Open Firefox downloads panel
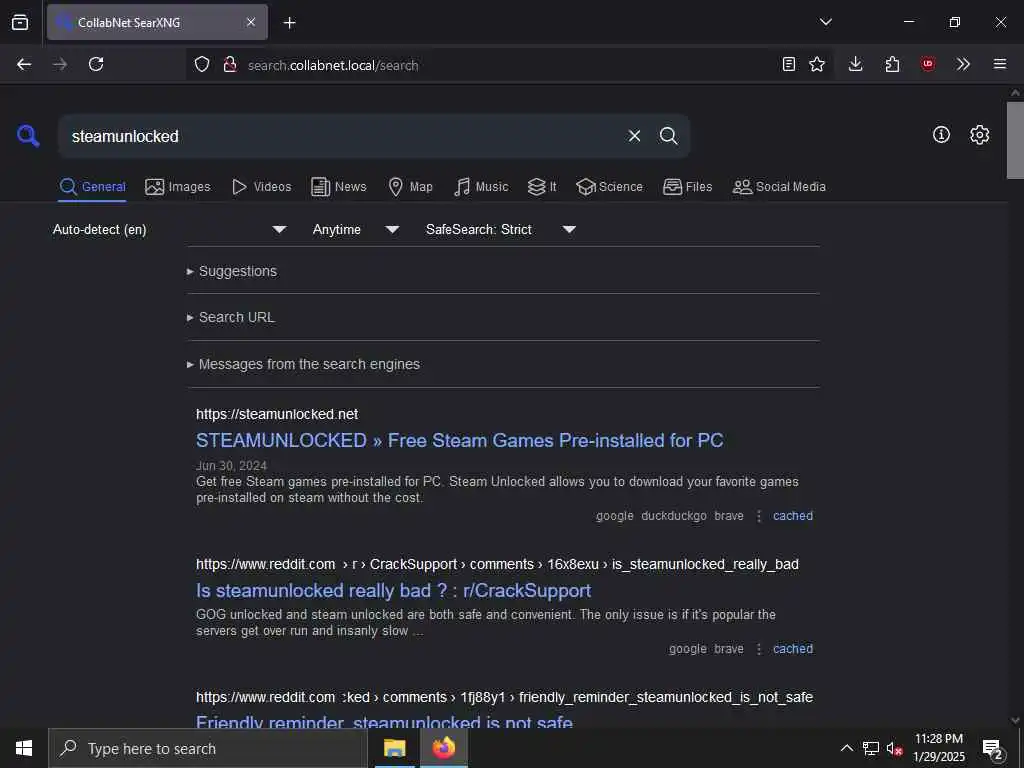 [855, 64]
